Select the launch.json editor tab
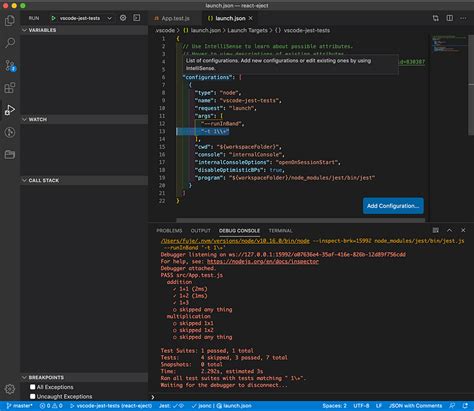 point(230,18)
